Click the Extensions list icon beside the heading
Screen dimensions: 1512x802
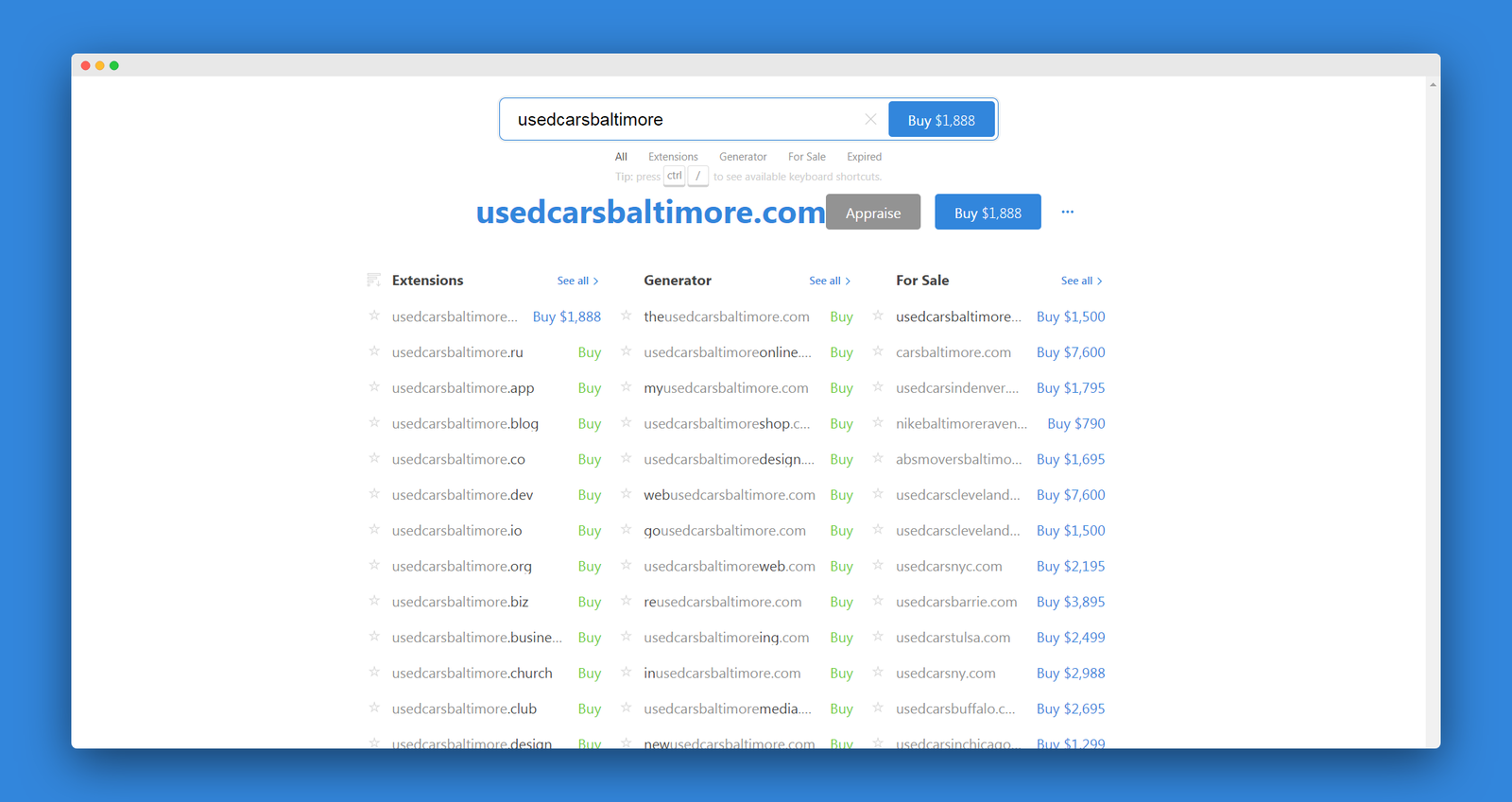(374, 280)
